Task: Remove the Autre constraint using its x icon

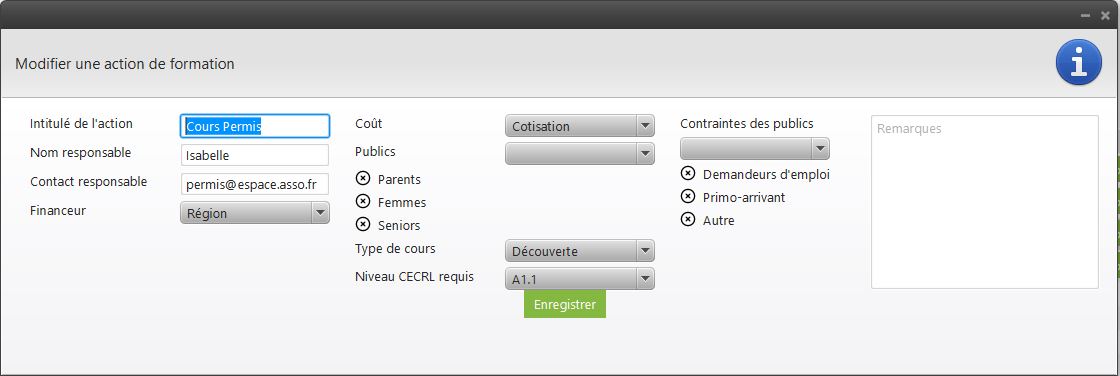Action: click(x=688, y=219)
